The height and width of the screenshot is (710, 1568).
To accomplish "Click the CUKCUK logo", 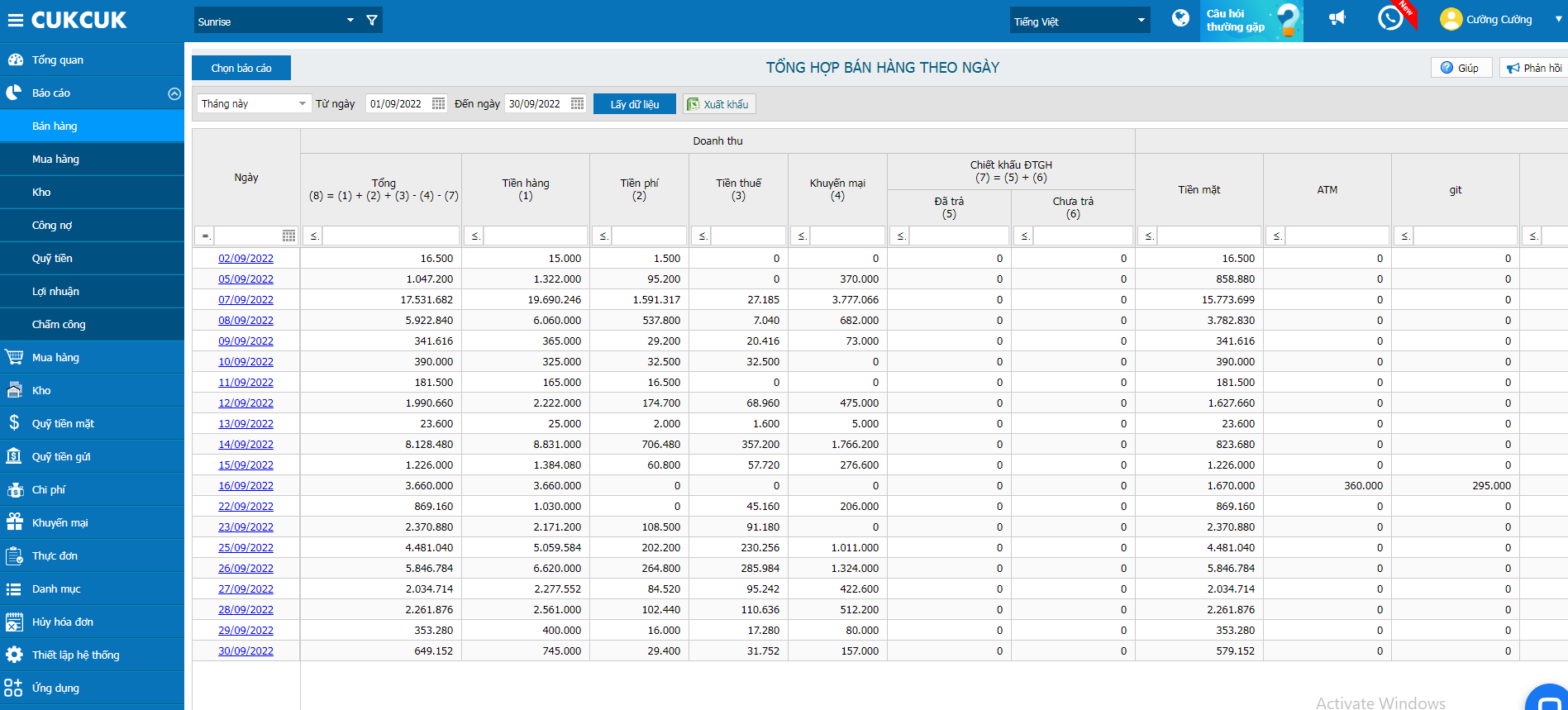I will tap(79, 20).
